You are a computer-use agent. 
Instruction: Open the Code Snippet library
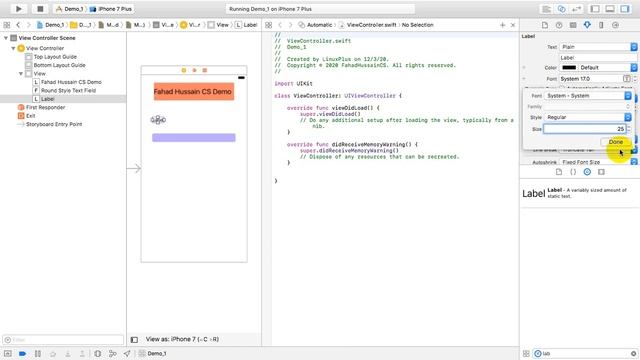573,172
